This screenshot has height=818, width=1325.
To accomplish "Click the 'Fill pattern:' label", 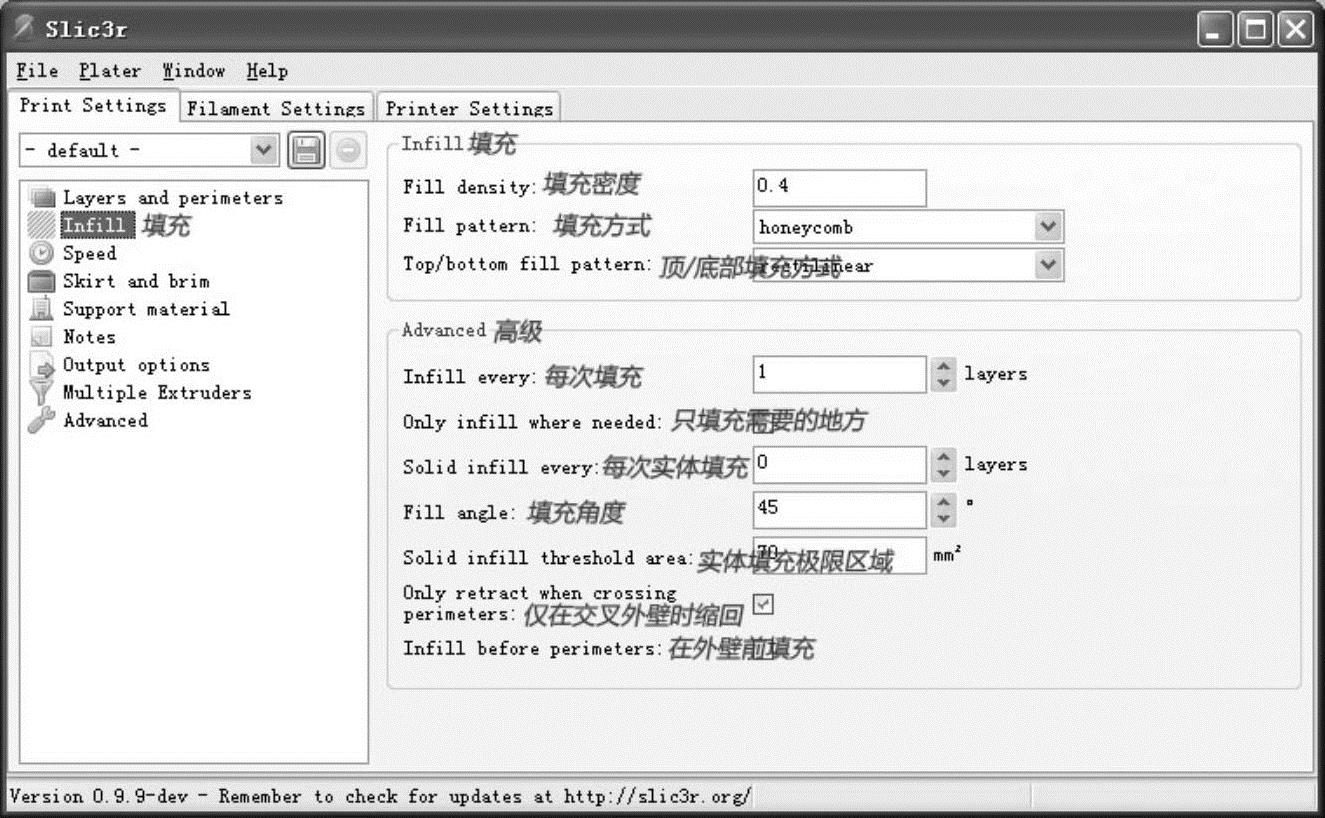I will pos(470,226).
